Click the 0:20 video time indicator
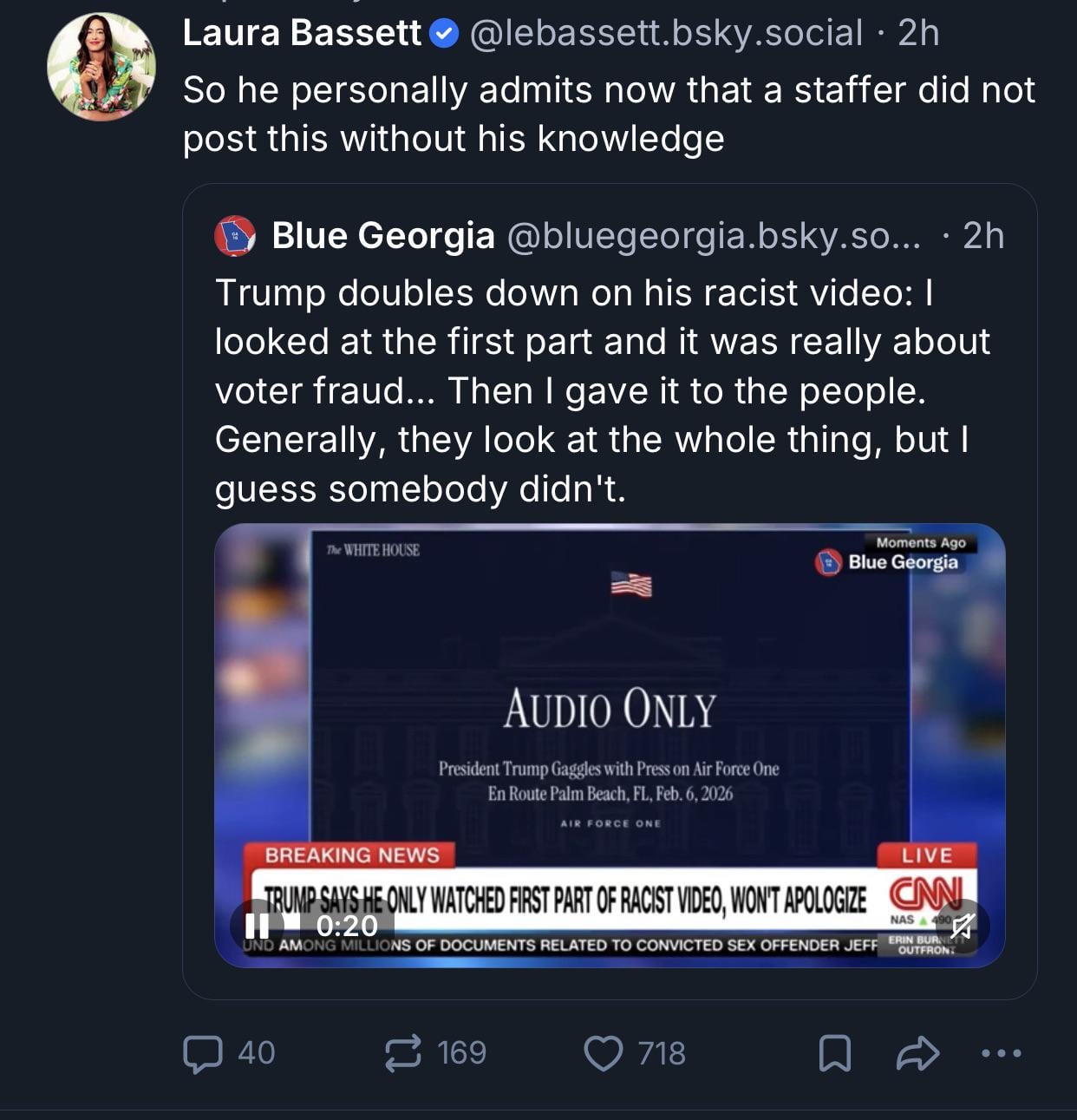 point(347,926)
